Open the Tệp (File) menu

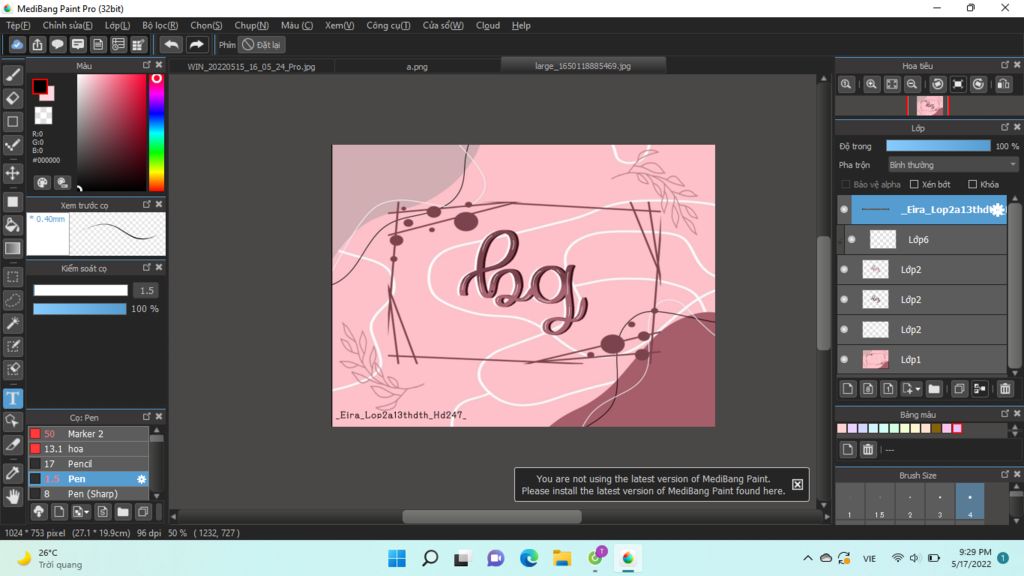pos(18,25)
